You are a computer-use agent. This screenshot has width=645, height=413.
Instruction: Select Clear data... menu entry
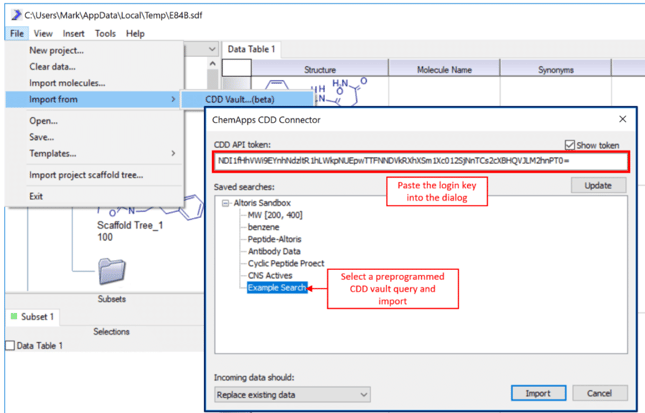(x=95, y=67)
